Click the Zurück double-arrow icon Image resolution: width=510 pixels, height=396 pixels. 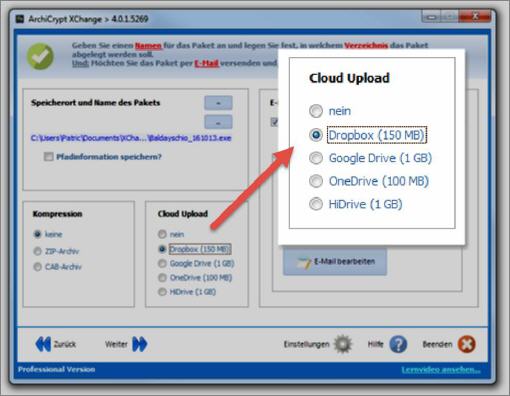43,344
